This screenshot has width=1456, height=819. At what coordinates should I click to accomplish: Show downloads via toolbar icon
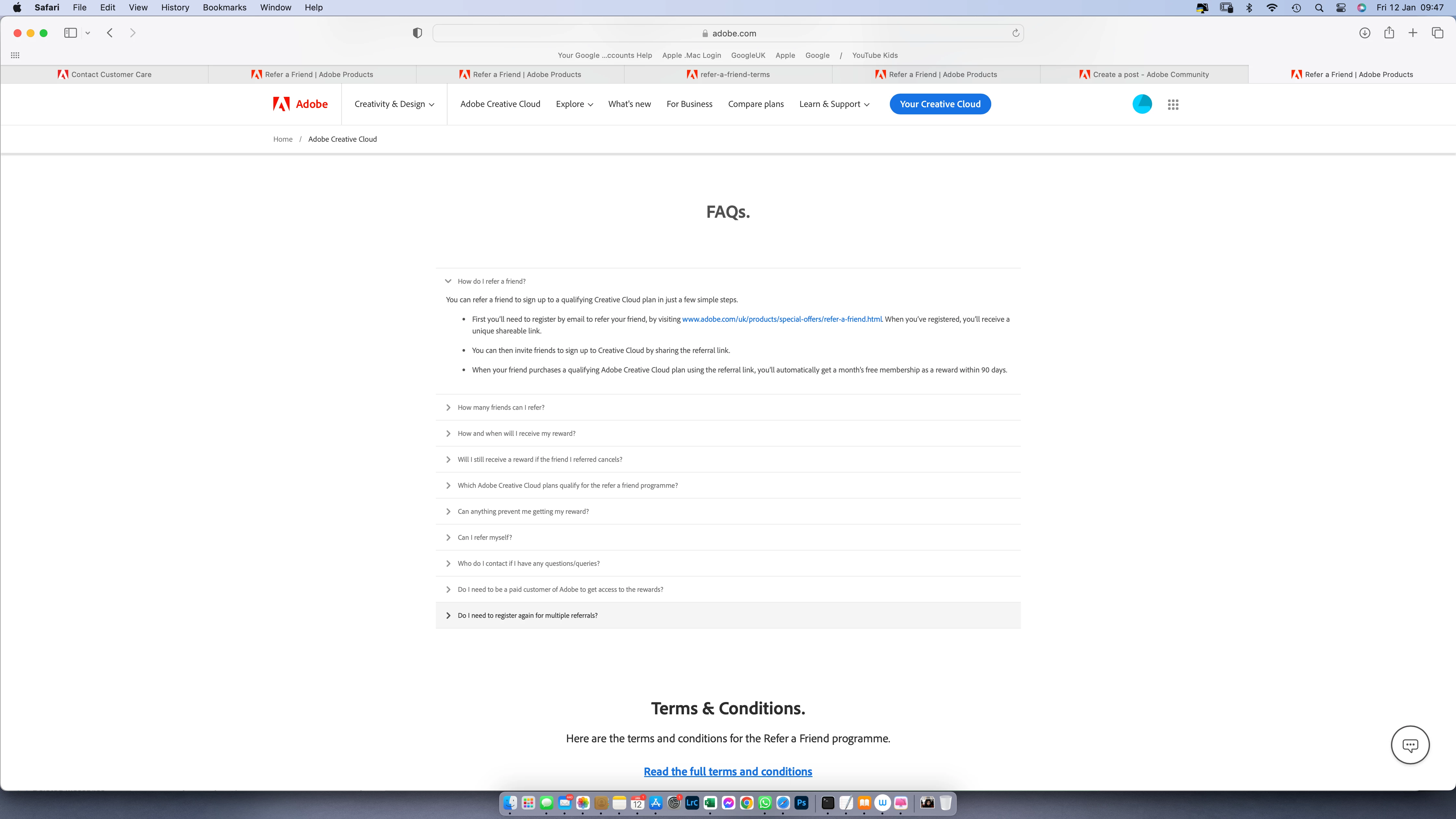(1364, 33)
